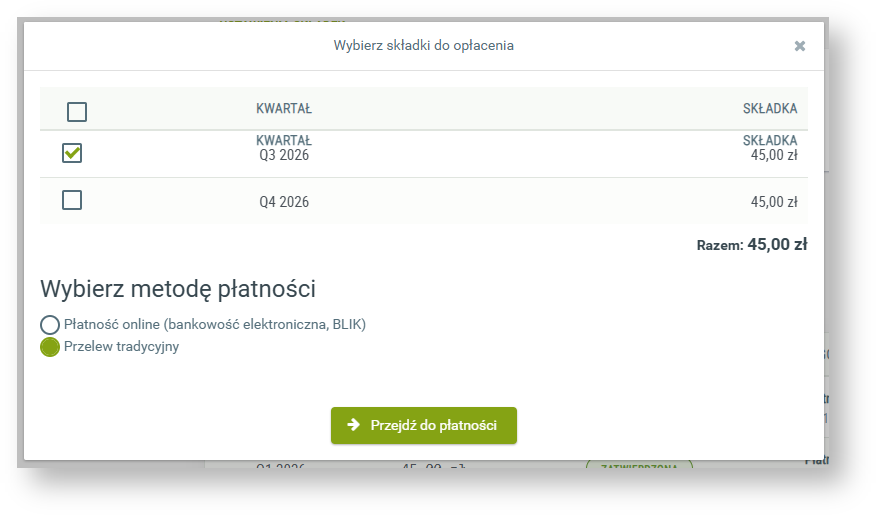Click the Q4 2026 quarter cell

[x=284, y=202]
